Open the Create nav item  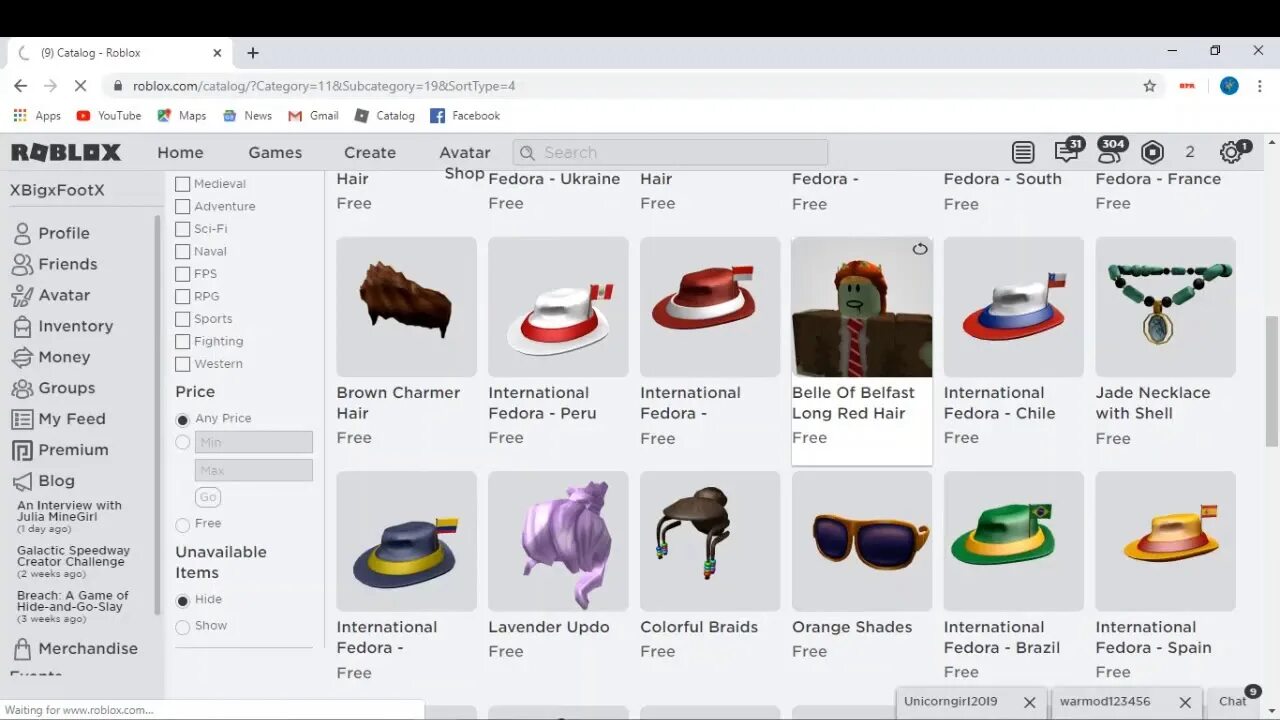click(370, 152)
